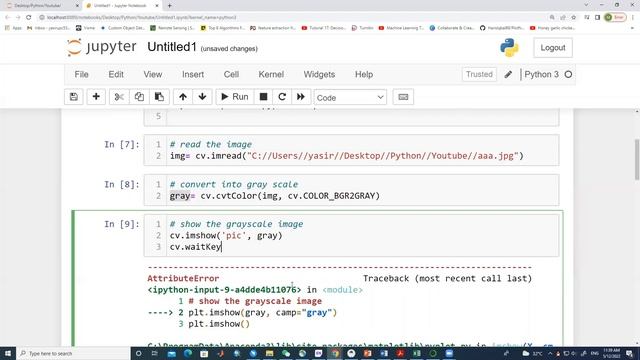
Task: Go back with the browser back arrow
Action: coord(8,17)
